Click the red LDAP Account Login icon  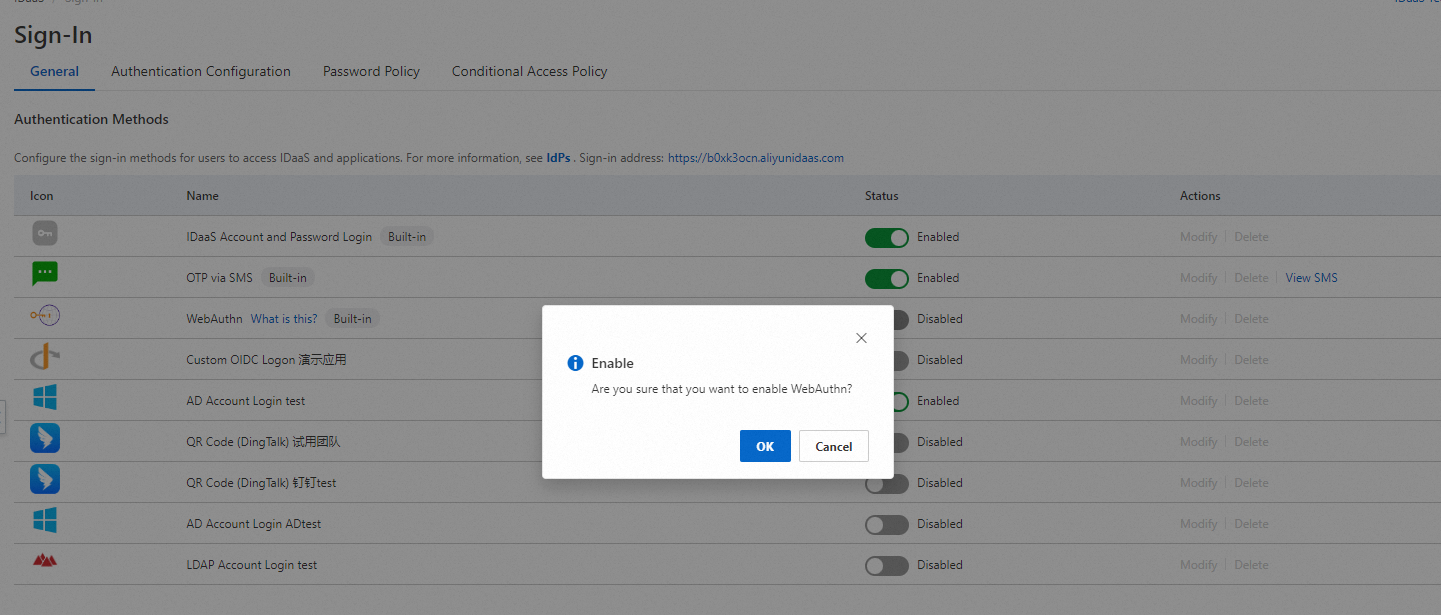[45, 561]
